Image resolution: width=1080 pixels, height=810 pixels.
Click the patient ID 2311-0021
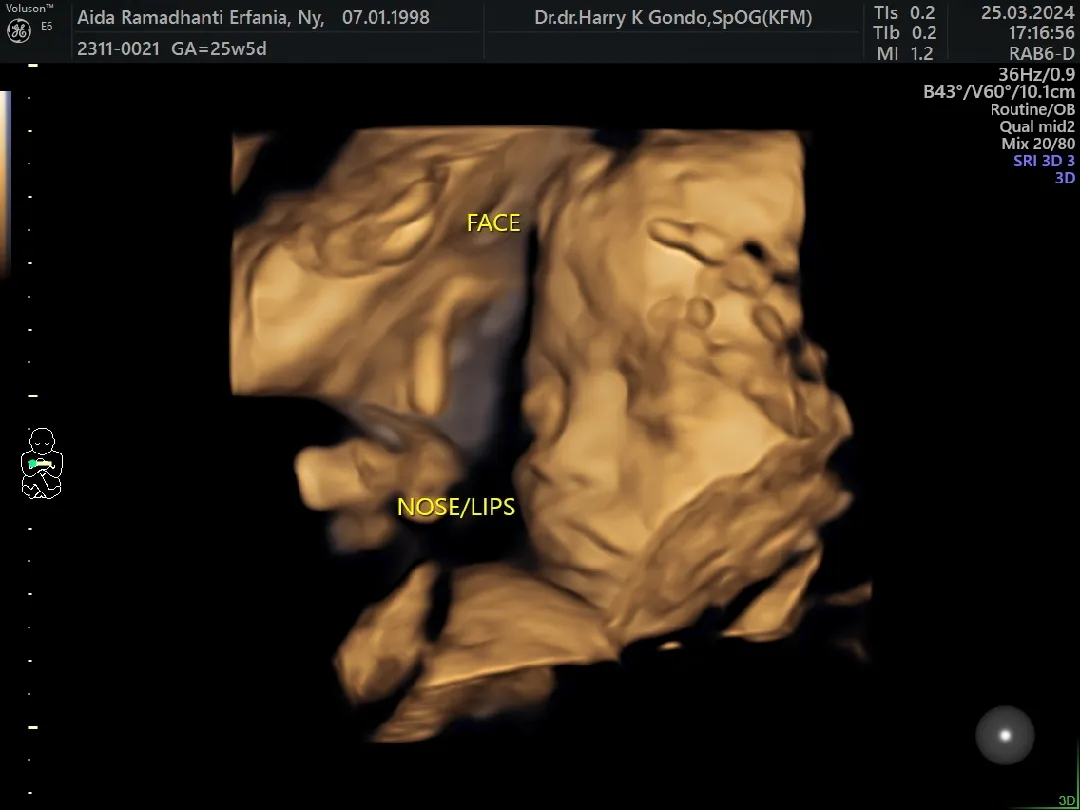pos(118,49)
